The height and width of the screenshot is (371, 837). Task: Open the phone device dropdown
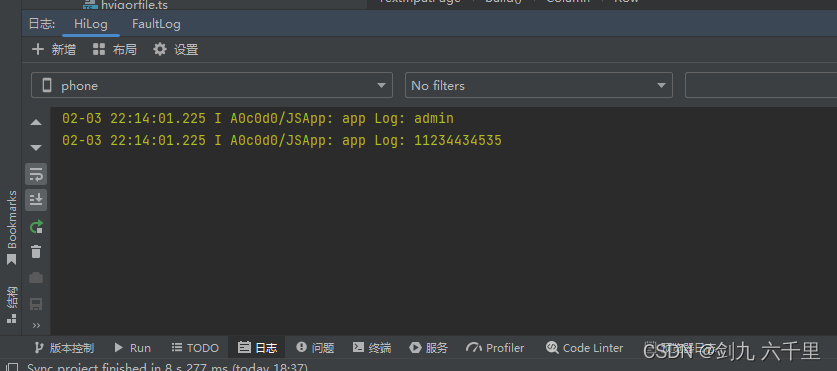[212, 85]
